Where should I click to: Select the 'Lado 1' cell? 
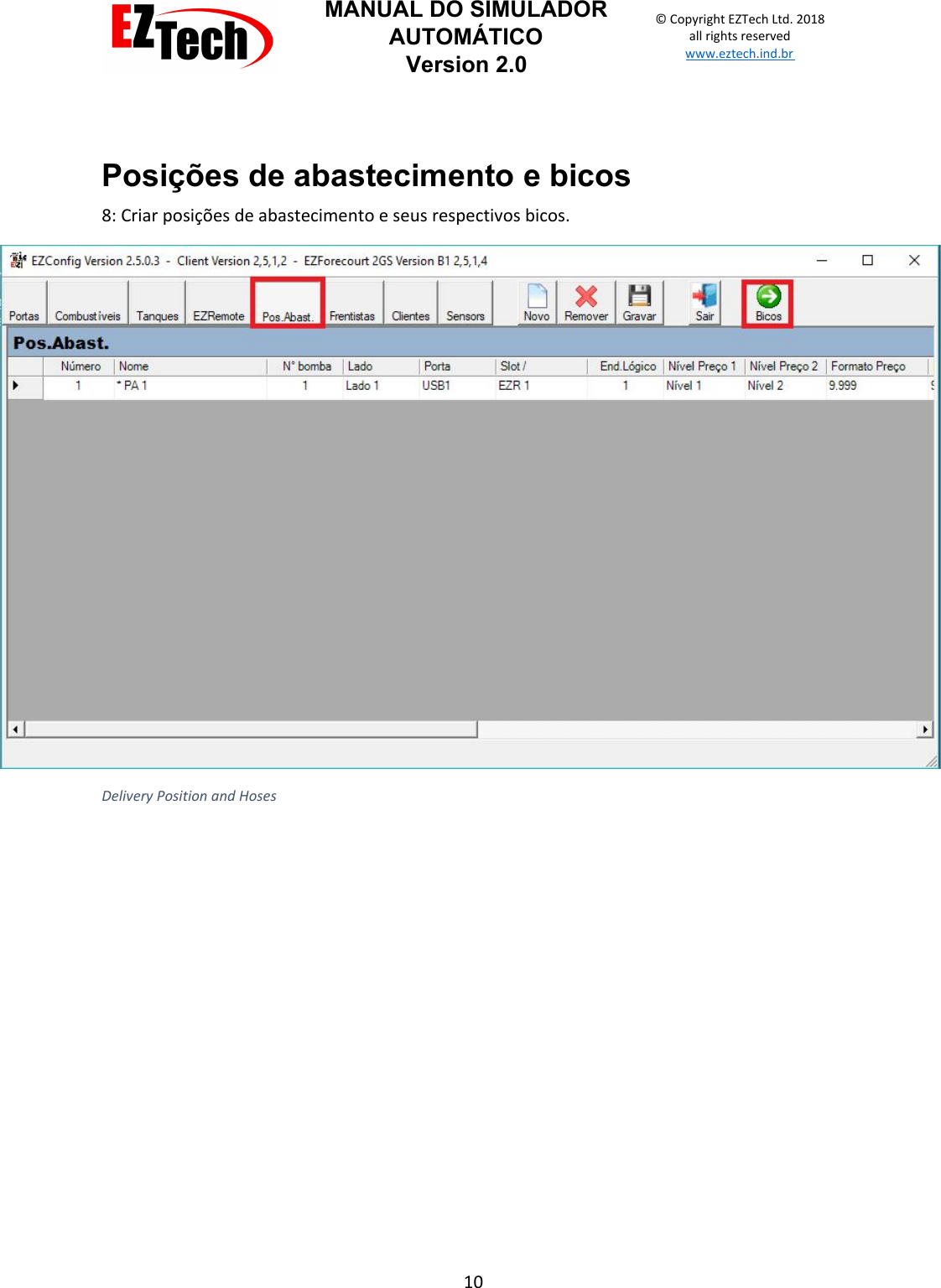coord(382,386)
